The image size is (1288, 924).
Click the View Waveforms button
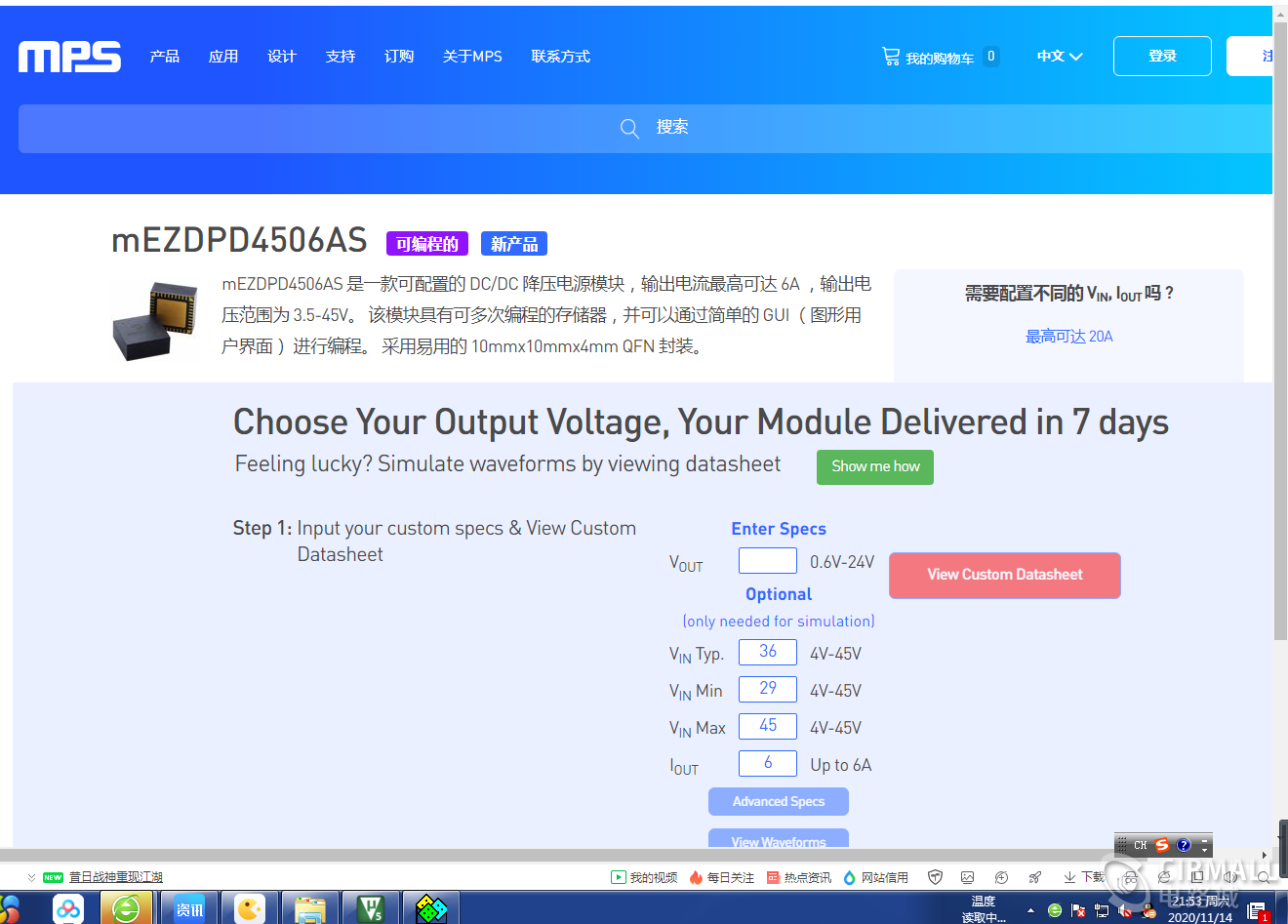(779, 839)
